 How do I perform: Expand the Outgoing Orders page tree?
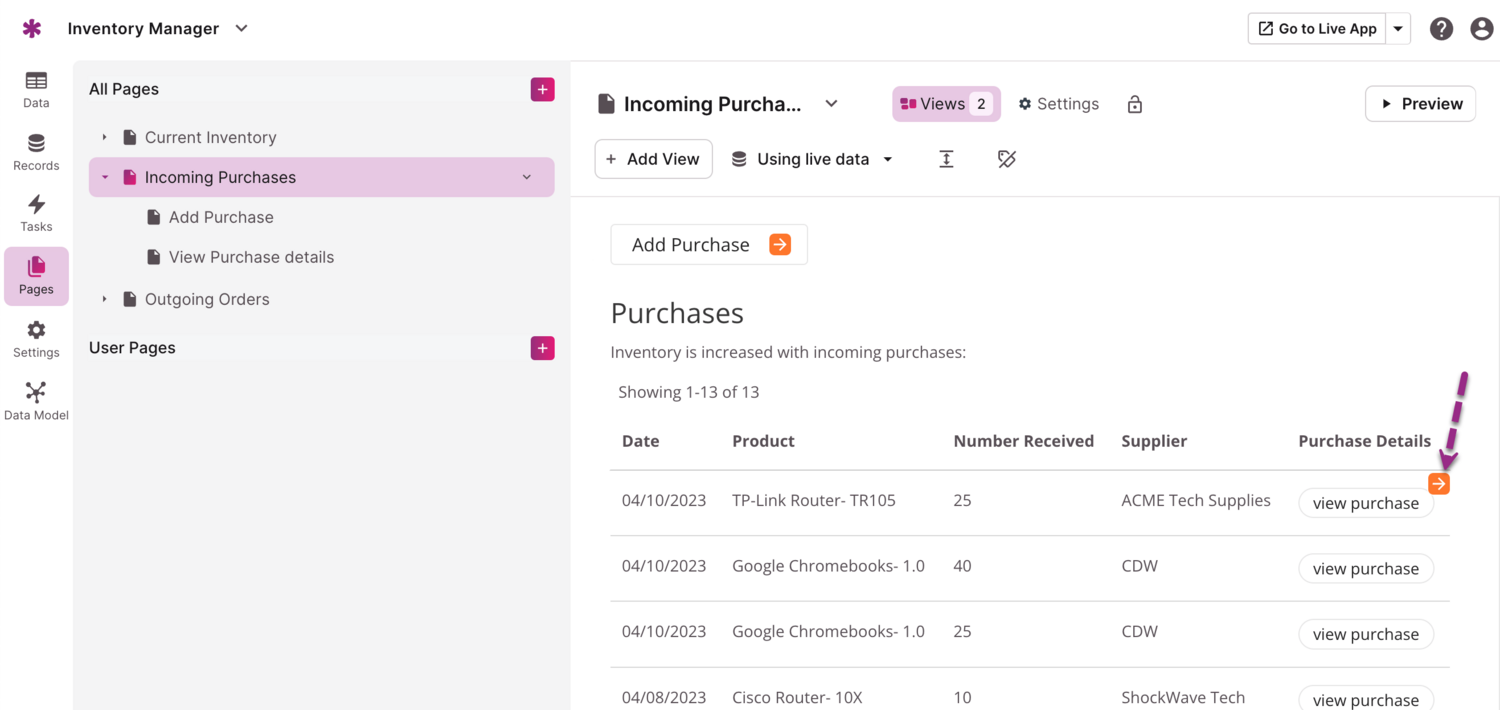coord(104,299)
